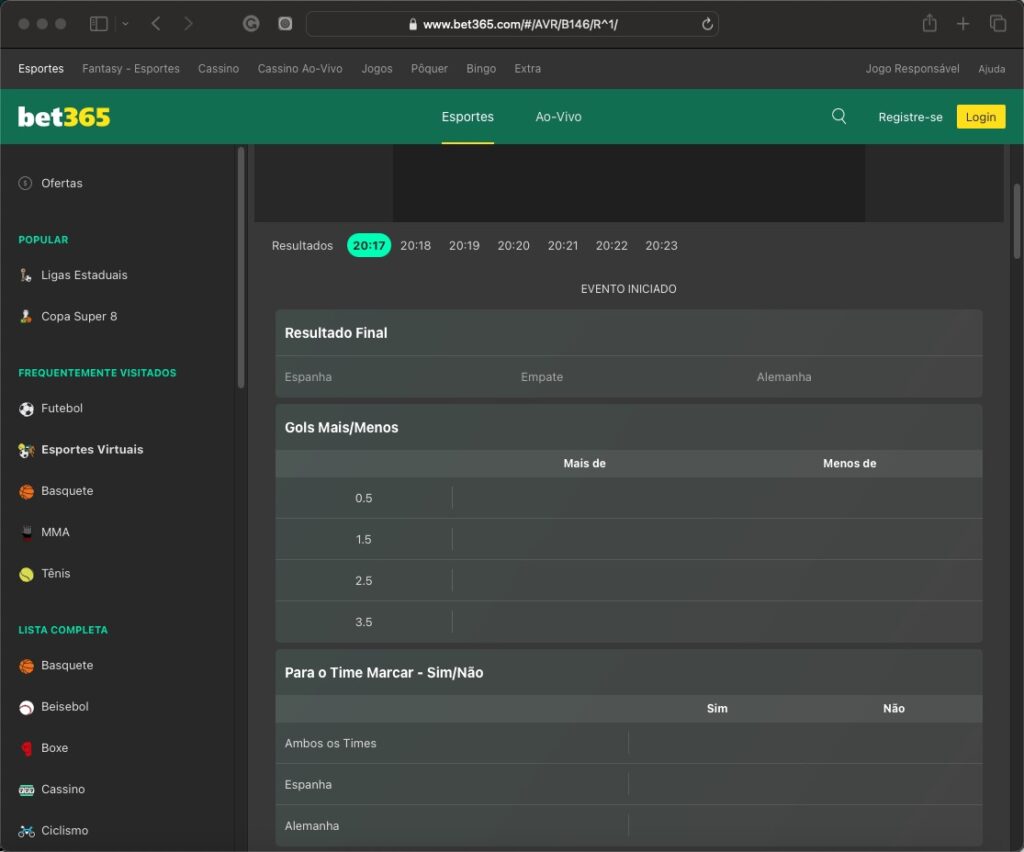
Task: Click the Ambos os Times row
Action: pyautogui.click(x=629, y=743)
